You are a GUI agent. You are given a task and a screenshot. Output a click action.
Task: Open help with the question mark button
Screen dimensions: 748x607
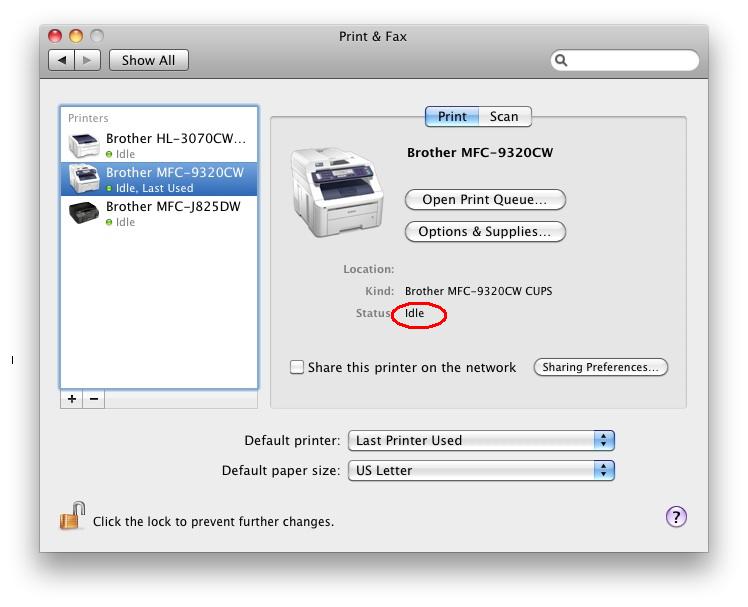click(676, 516)
